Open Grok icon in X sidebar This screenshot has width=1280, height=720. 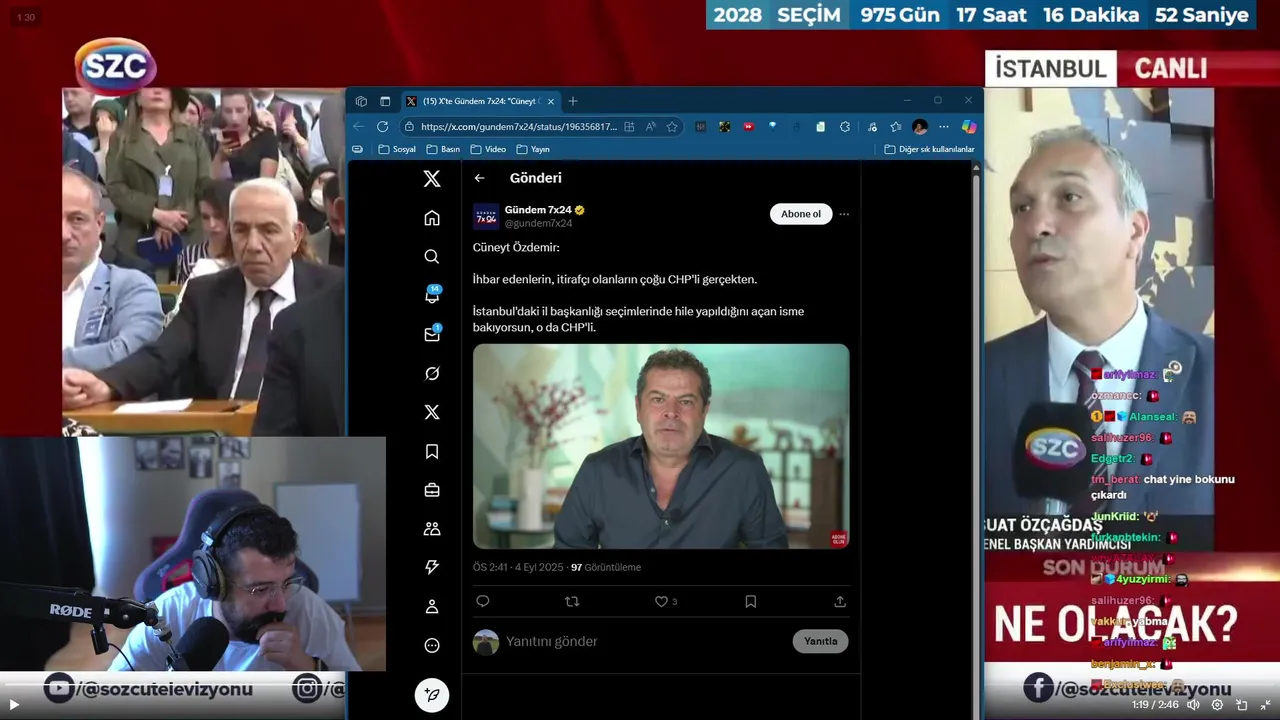(x=432, y=373)
